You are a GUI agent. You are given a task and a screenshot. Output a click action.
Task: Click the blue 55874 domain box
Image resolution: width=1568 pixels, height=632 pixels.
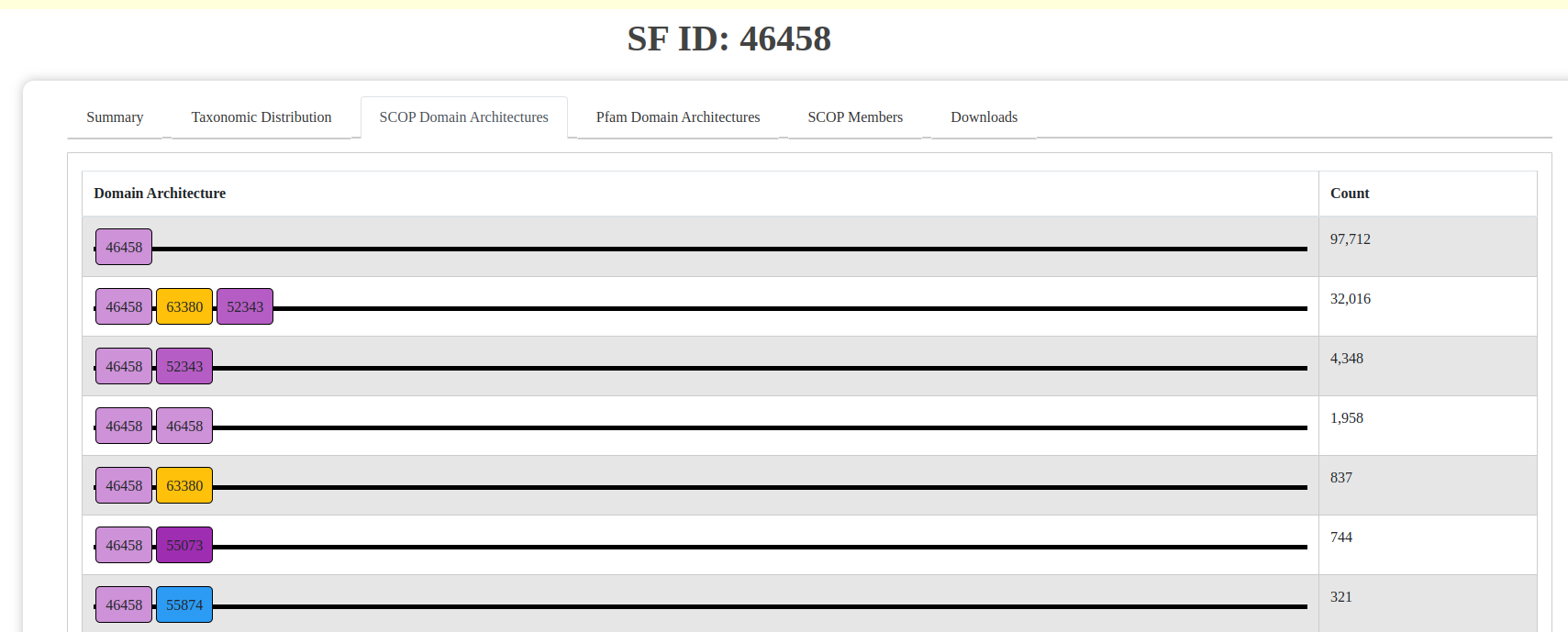pyautogui.click(x=184, y=605)
